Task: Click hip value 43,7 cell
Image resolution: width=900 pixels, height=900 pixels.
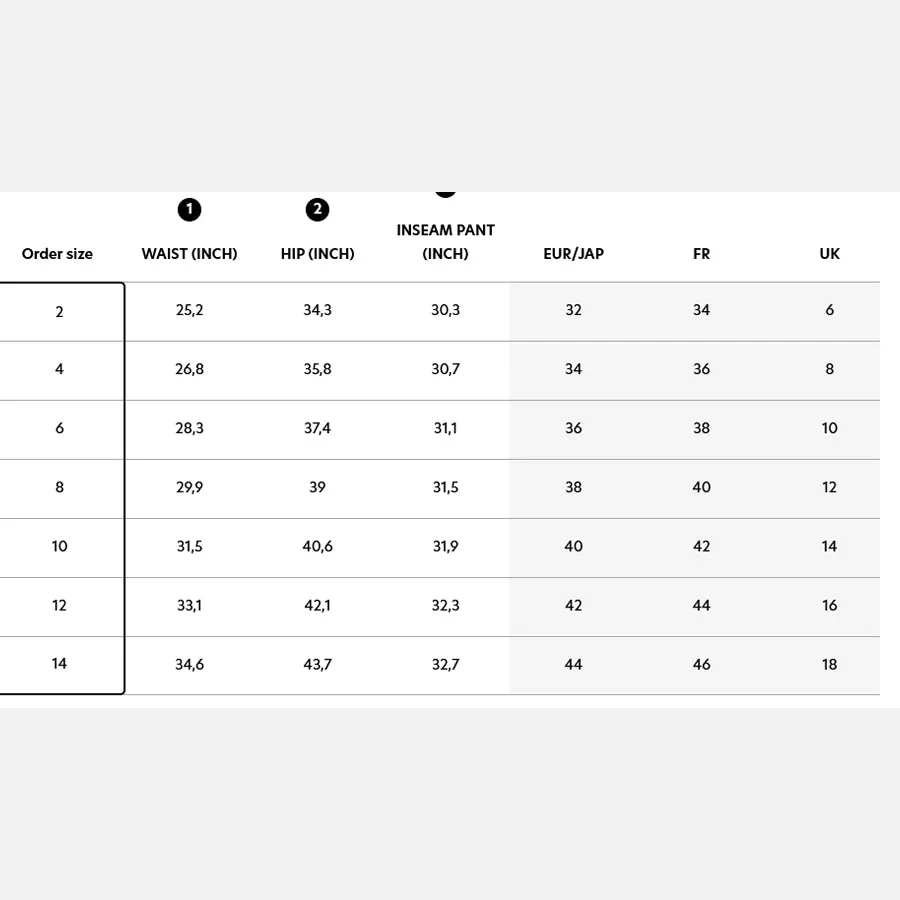Action: 317,665
